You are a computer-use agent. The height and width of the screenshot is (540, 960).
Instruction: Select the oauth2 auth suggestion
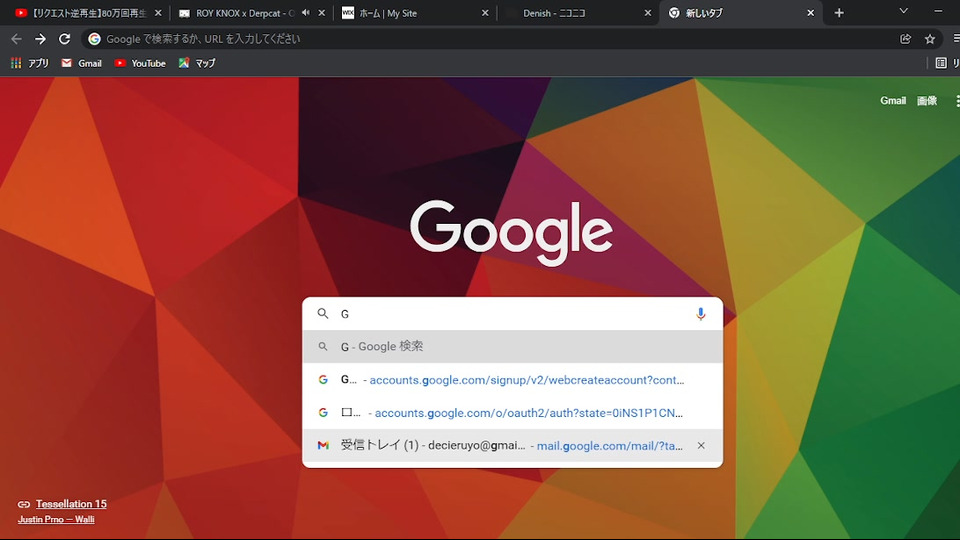pyautogui.click(x=512, y=413)
